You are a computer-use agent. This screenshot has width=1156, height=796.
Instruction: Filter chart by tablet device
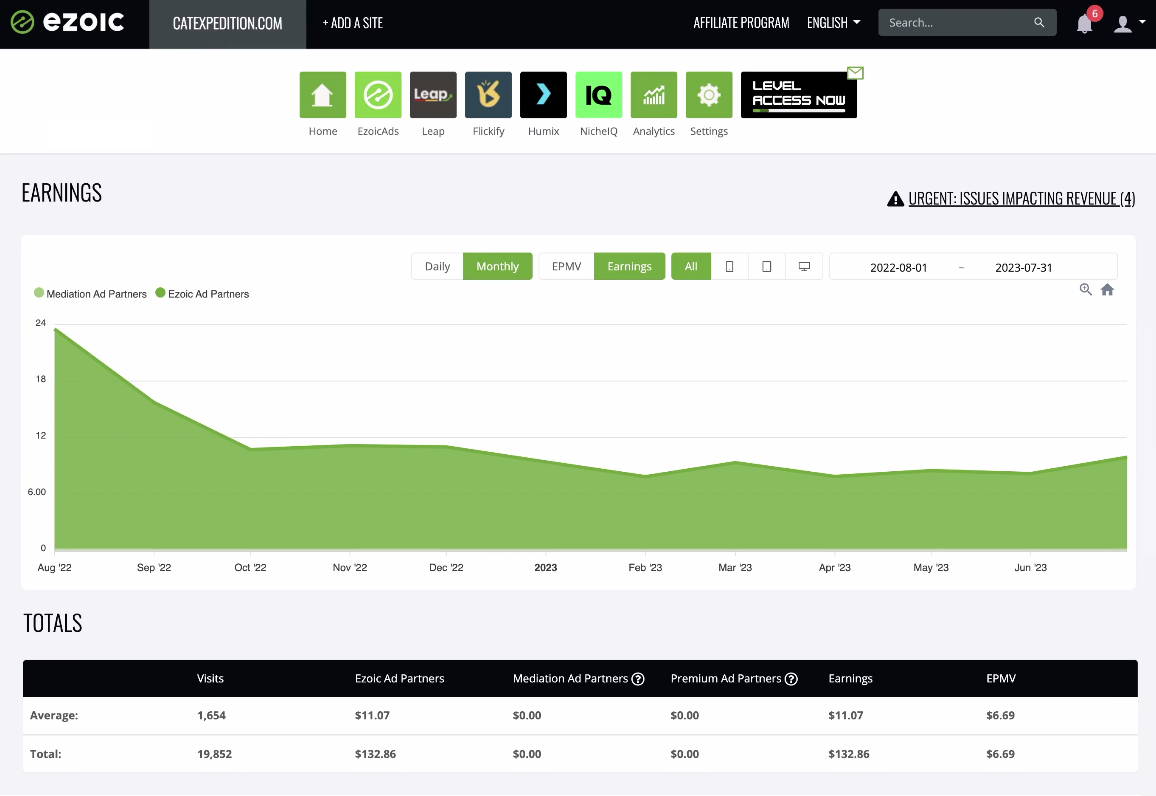[767, 266]
